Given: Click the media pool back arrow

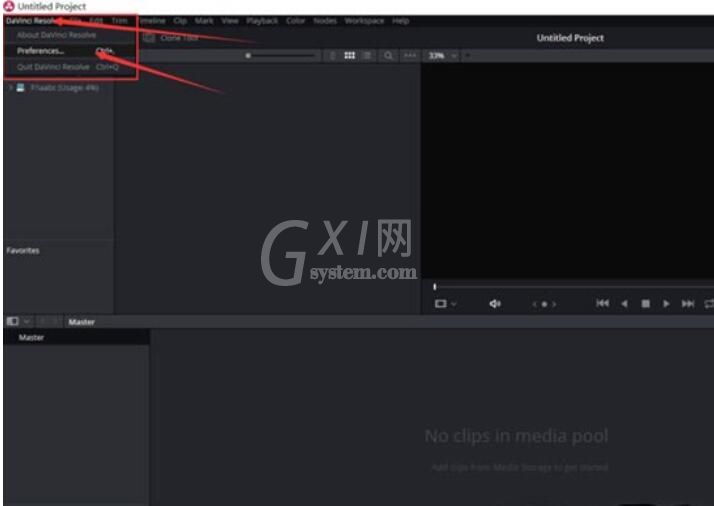Looking at the screenshot, I should click(x=43, y=322).
